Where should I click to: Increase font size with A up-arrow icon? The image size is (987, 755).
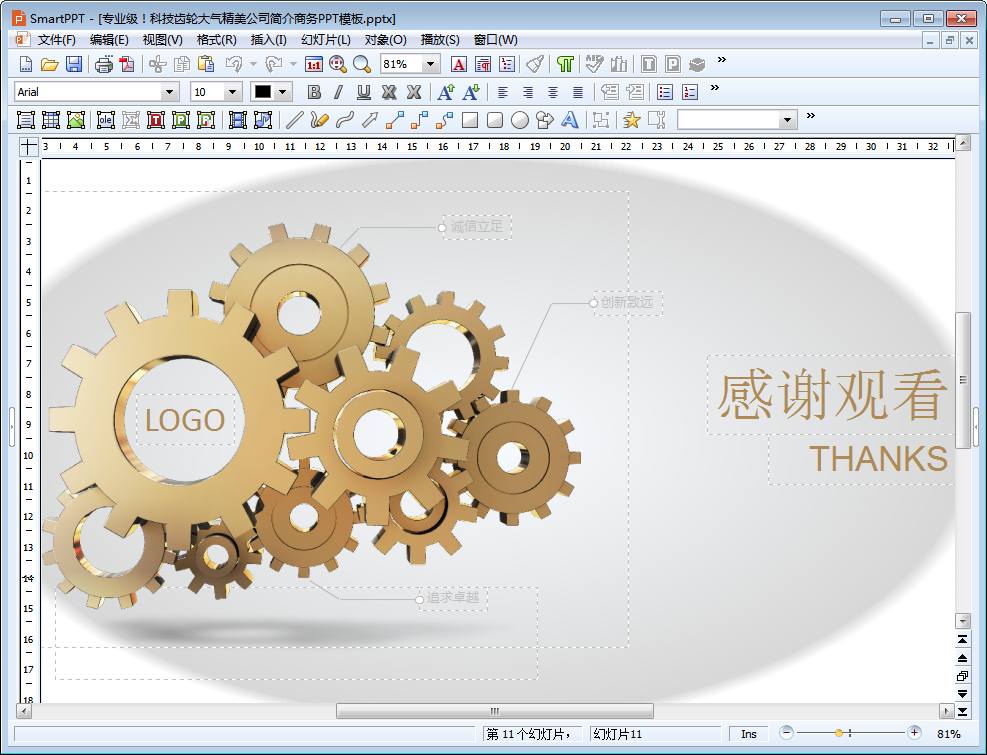tap(446, 92)
